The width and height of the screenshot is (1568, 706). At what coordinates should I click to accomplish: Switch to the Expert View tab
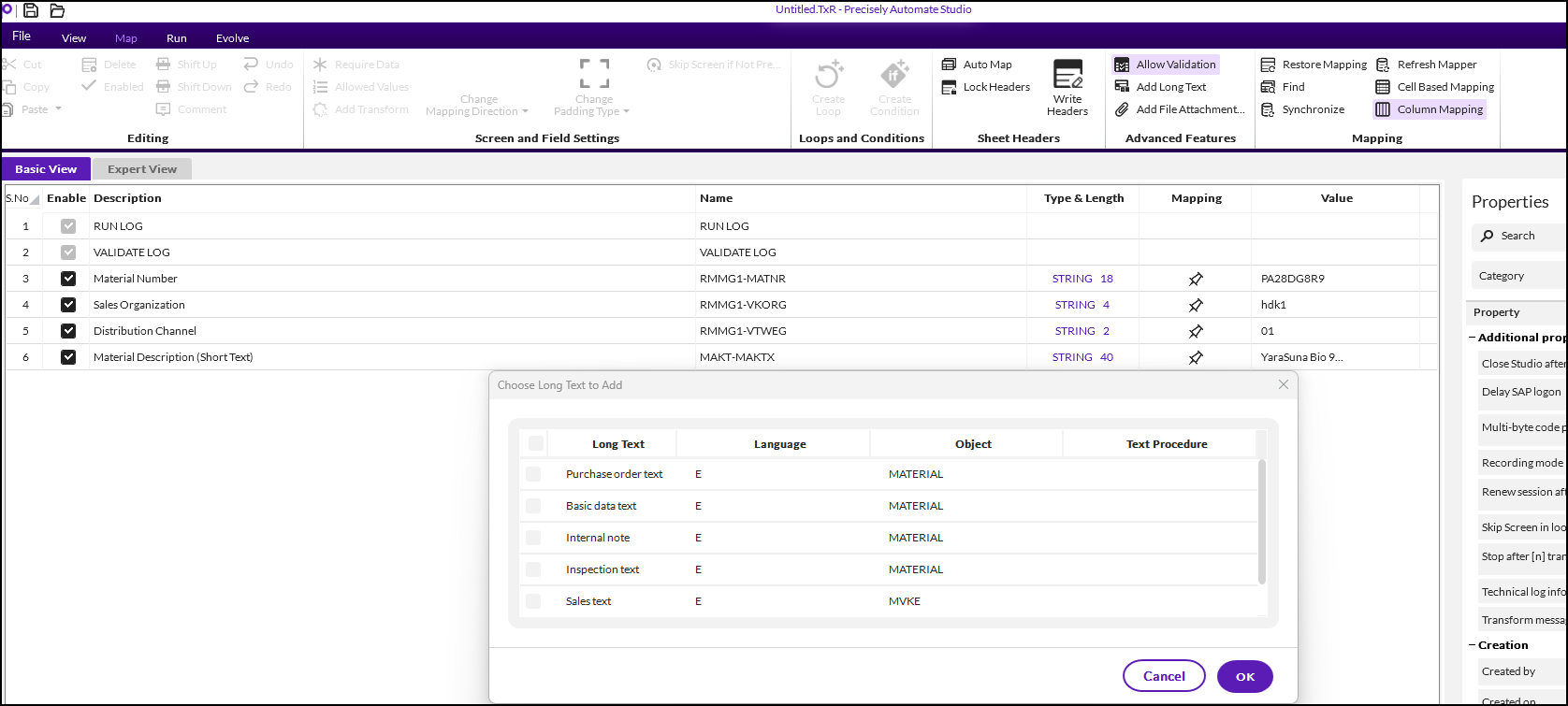[x=142, y=169]
